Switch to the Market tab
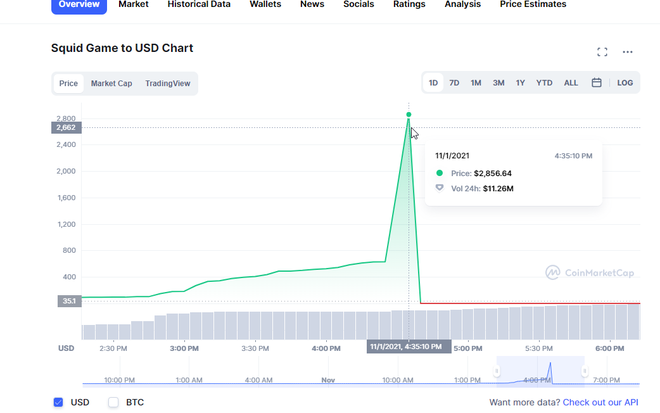660x413 pixels. point(135,5)
